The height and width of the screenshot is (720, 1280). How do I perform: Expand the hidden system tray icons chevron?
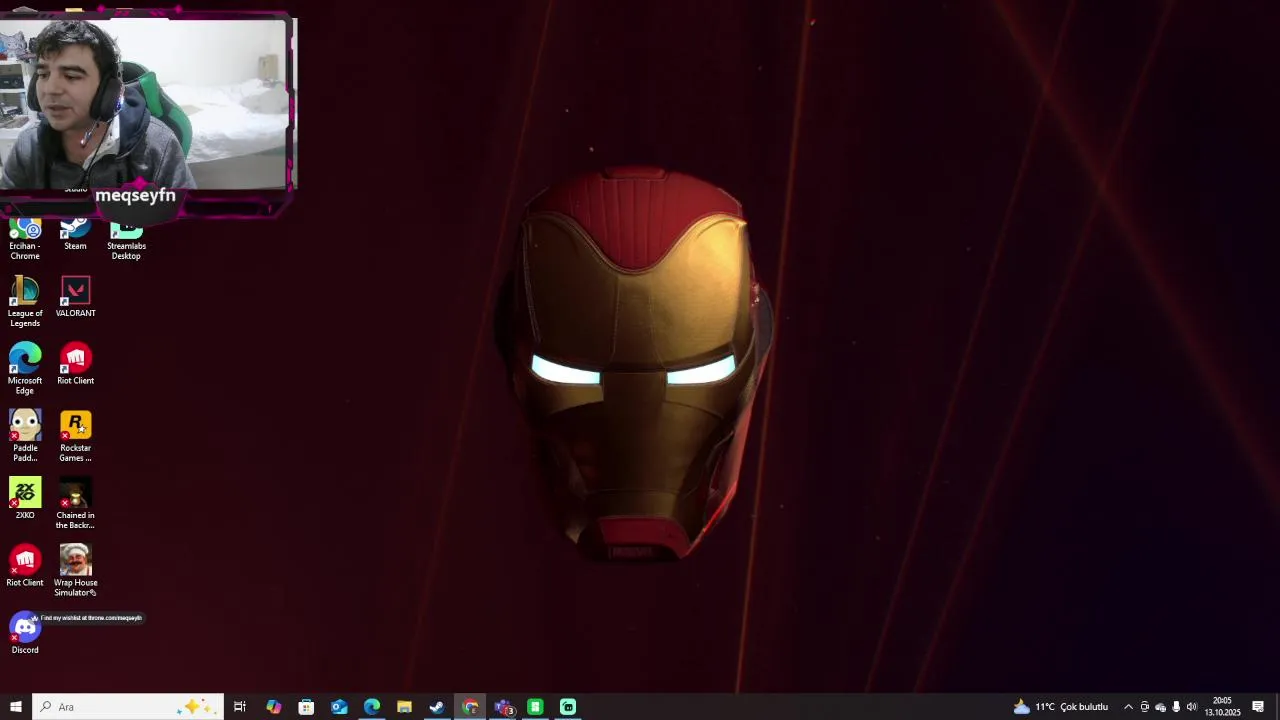click(x=1128, y=707)
